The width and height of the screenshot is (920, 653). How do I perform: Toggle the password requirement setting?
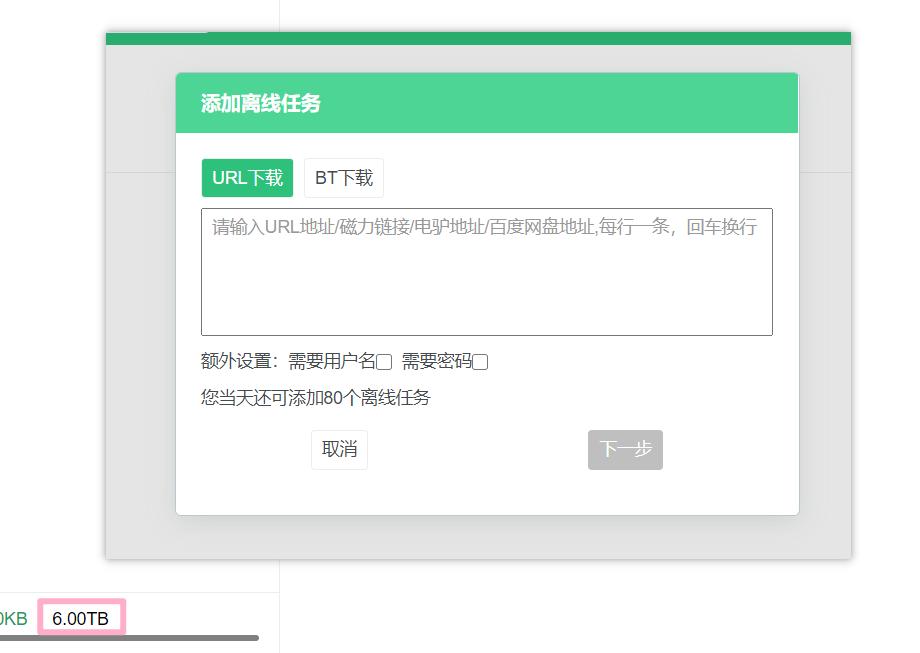pyautogui.click(x=479, y=363)
